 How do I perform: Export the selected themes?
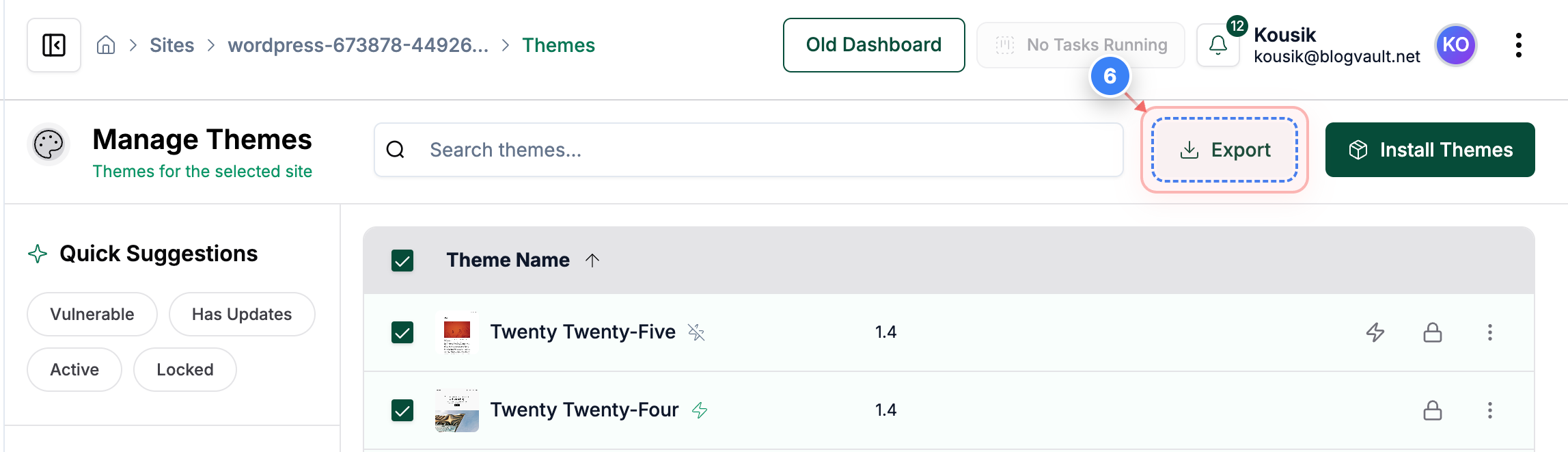(x=1225, y=150)
